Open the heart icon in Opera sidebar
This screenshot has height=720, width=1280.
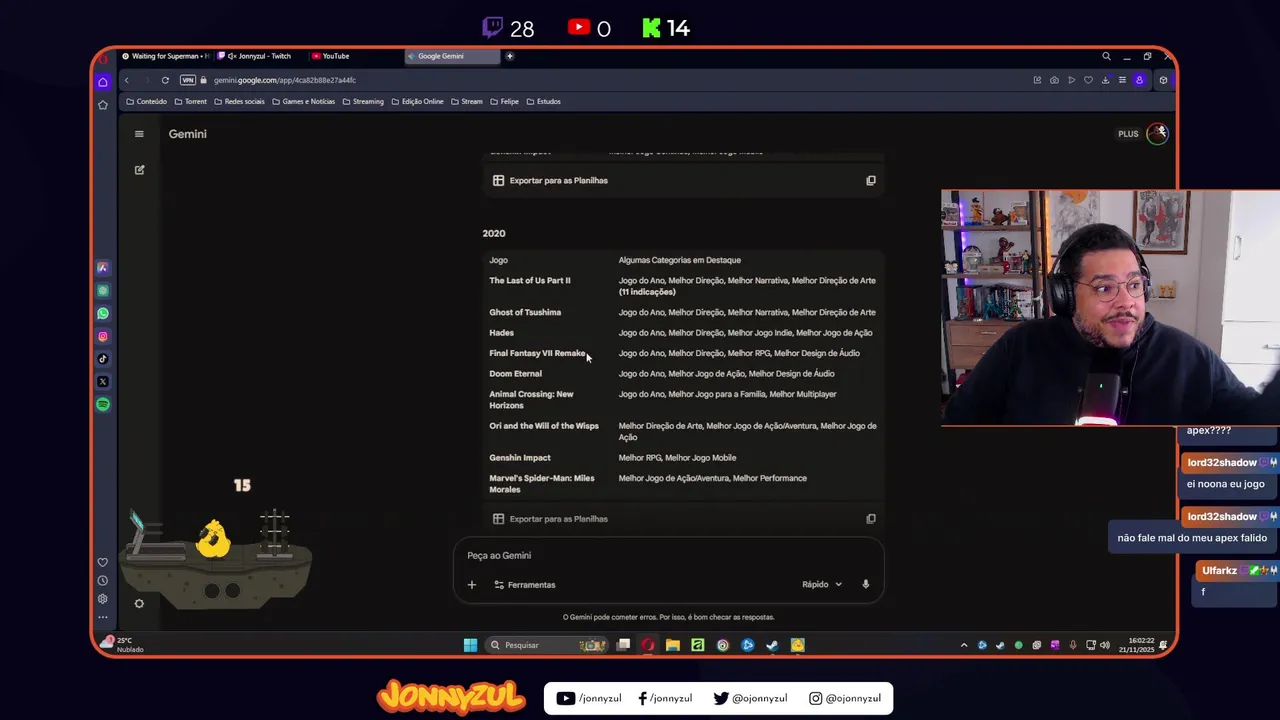(103, 562)
